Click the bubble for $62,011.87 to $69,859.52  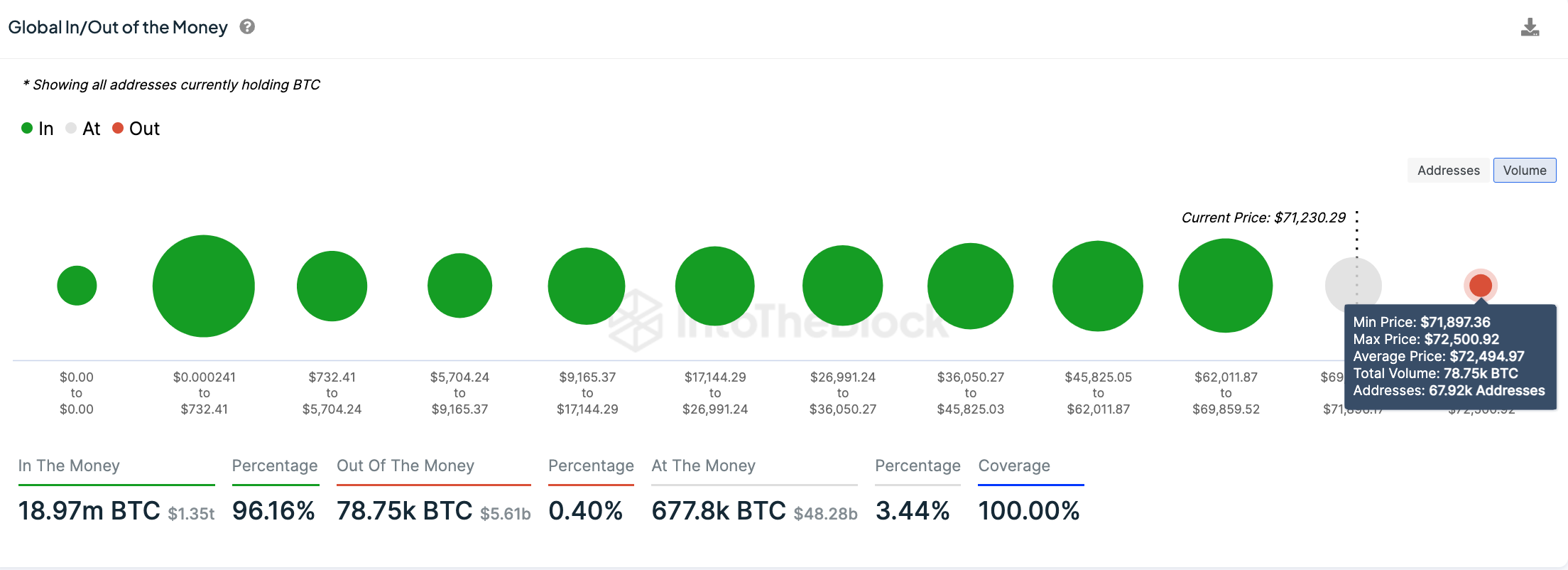point(1226,286)
